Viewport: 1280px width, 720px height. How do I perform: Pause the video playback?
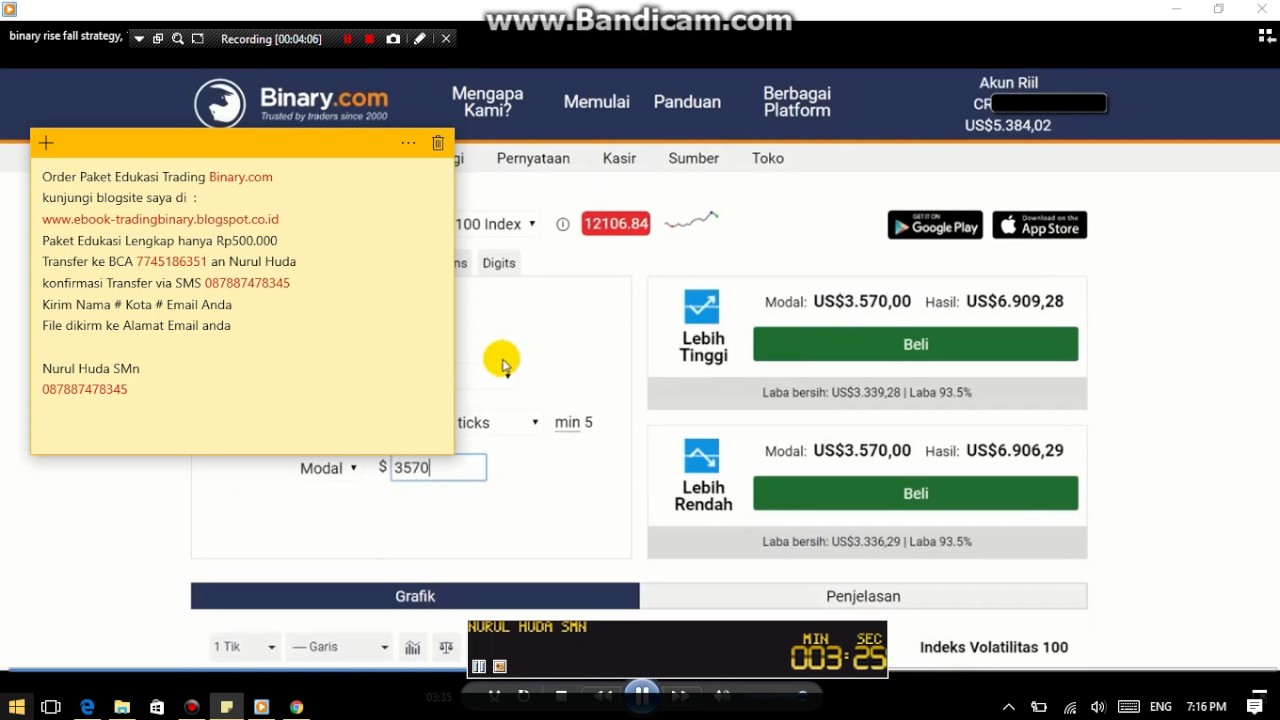point(642,694)
